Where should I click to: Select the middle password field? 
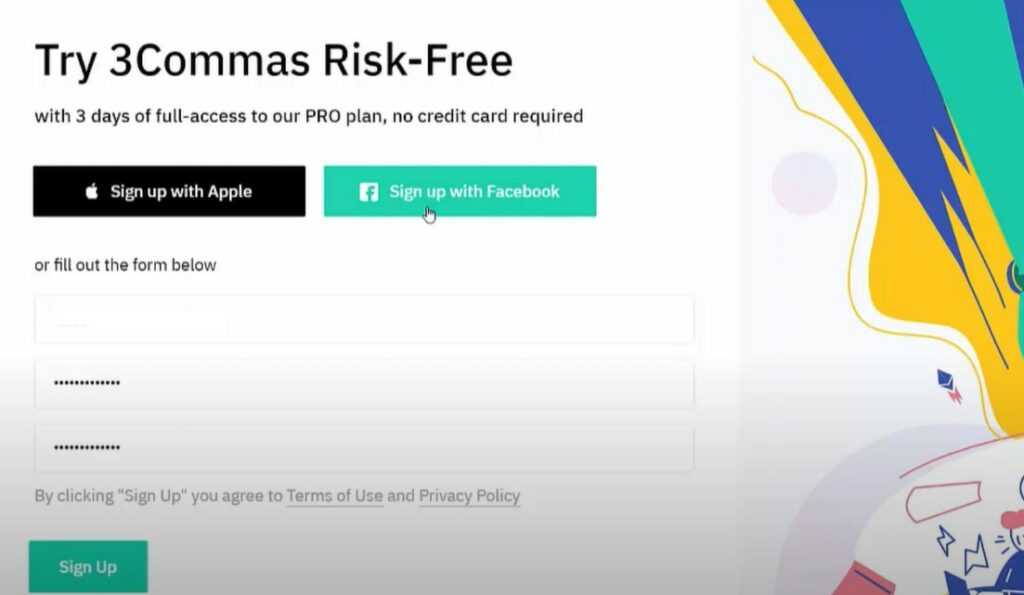pos(365,383)
